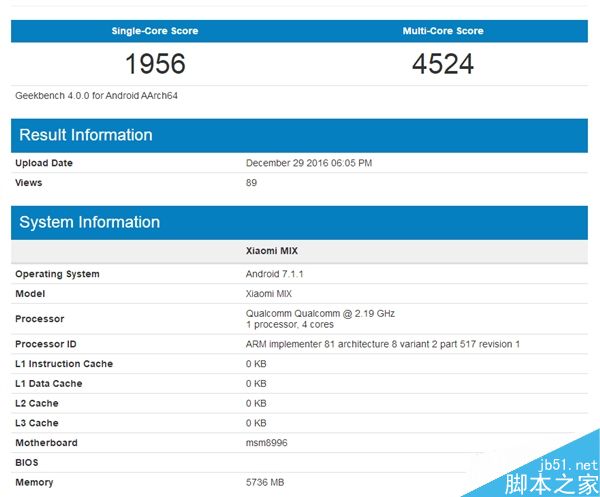Click the Operating System label
Image resolution: width=600 pixels, height=497 pixels.
[x=57, y=274]
